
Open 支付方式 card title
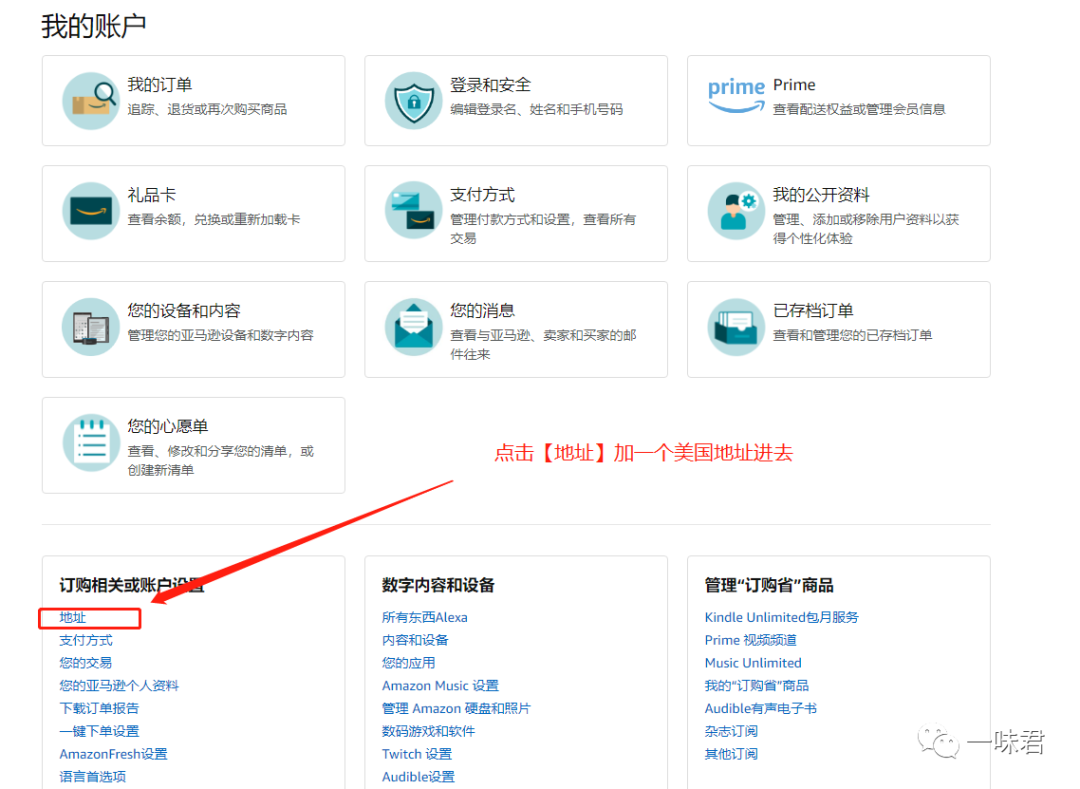(x=482, y=195)
